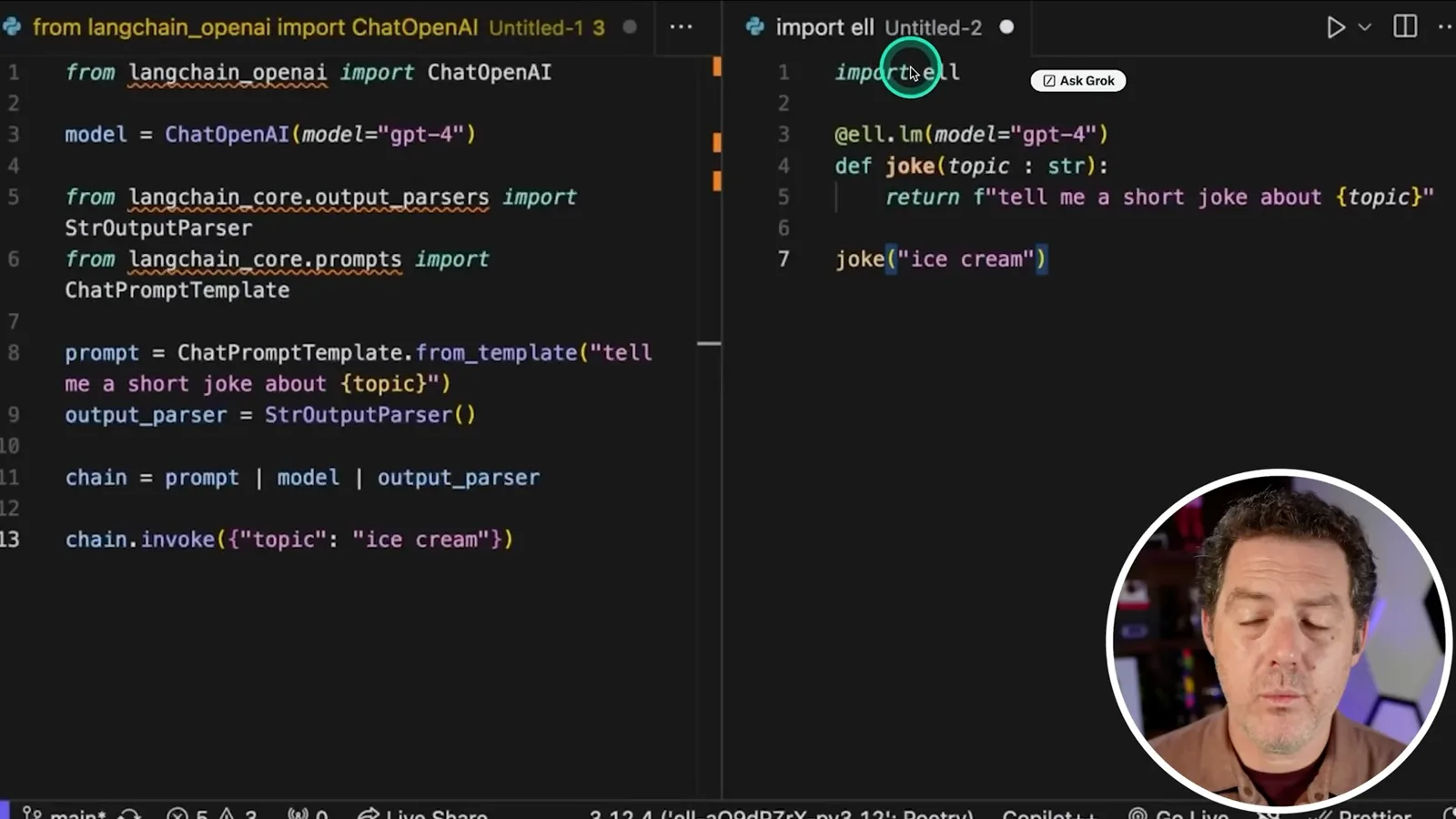Start a Live Share session
The image size is (1456, 819).
[x=422, y=813]
